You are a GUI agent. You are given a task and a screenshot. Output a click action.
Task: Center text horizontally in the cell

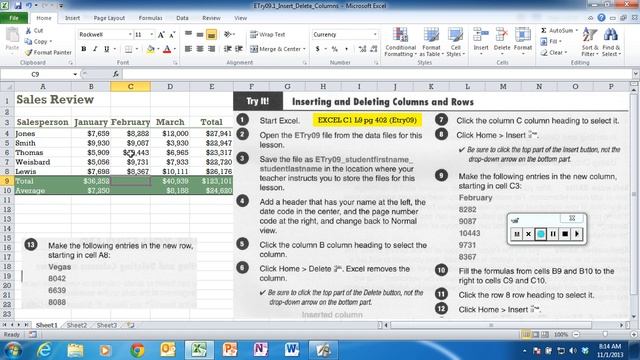(200, 49)
